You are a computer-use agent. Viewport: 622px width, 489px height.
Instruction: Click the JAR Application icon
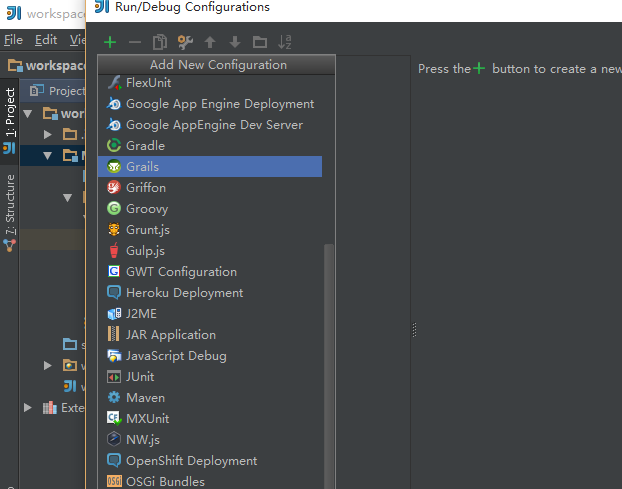click(x=113, y=334)
